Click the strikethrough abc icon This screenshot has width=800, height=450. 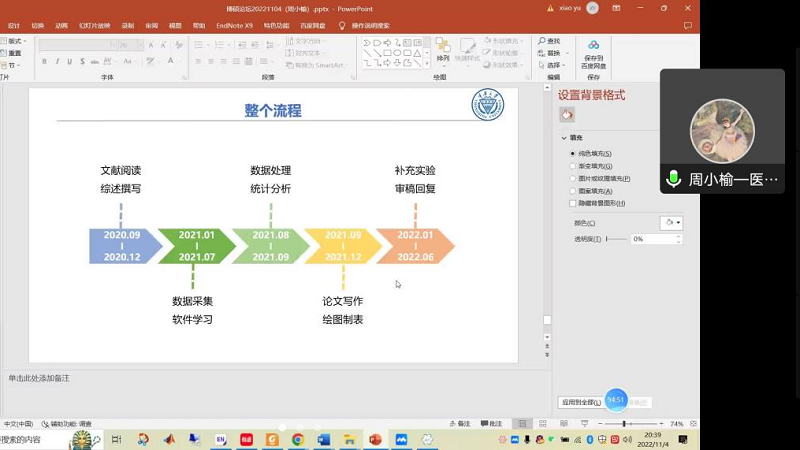(x=94, y=61)
